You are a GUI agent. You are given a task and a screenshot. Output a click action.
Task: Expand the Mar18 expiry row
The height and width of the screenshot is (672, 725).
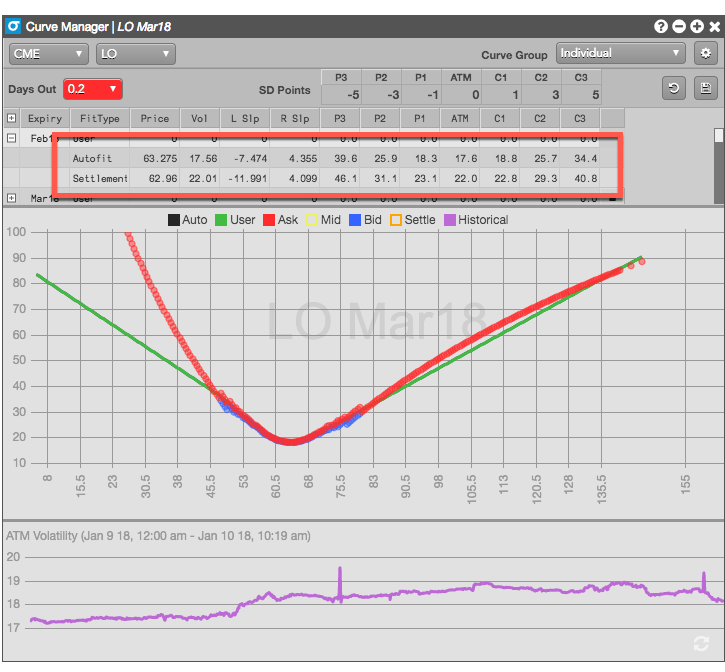tap(12, 198)
